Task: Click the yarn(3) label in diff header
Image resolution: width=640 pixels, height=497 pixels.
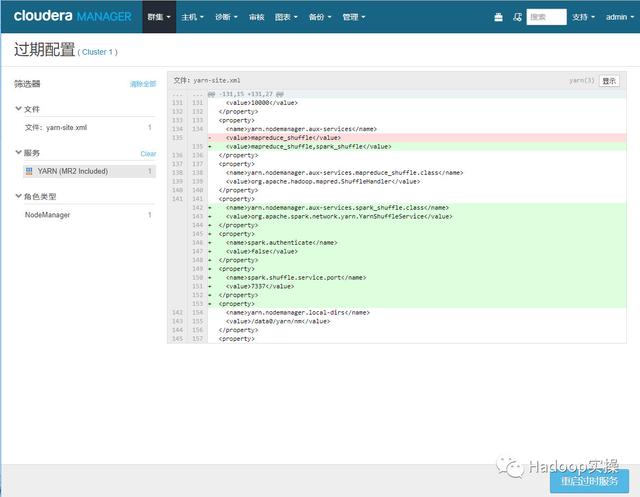Action: pyautogui.click(x=582, y=81)
